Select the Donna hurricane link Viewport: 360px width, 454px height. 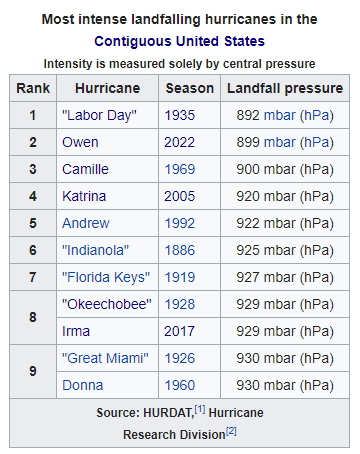(x=83, y=385)
